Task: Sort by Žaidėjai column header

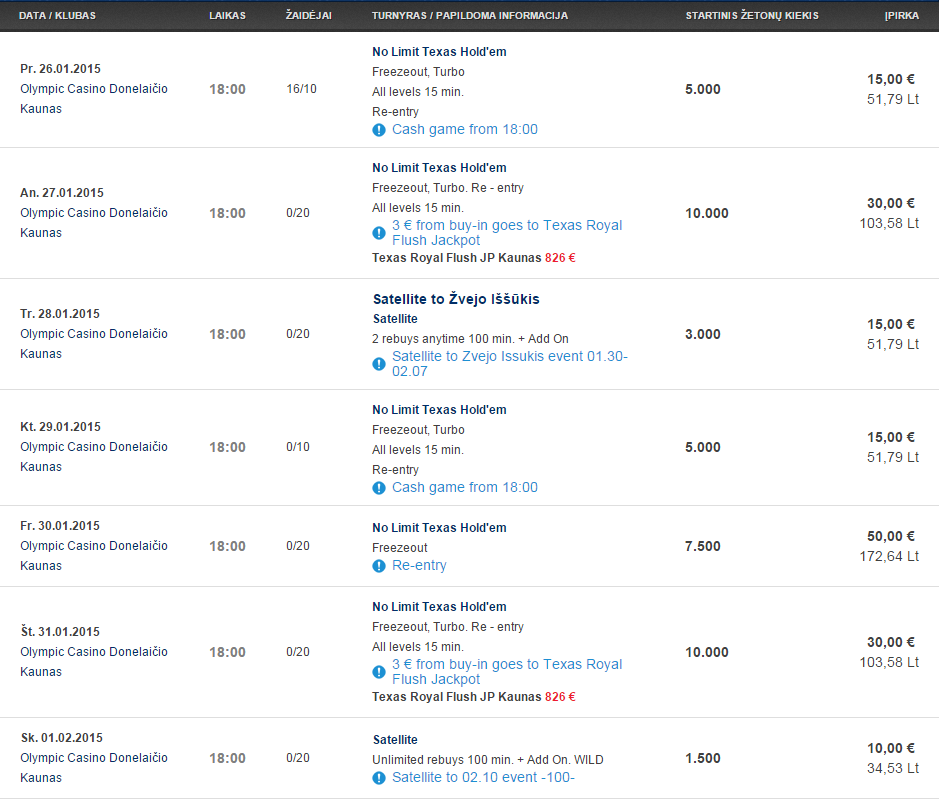Action: click(308, 16)
